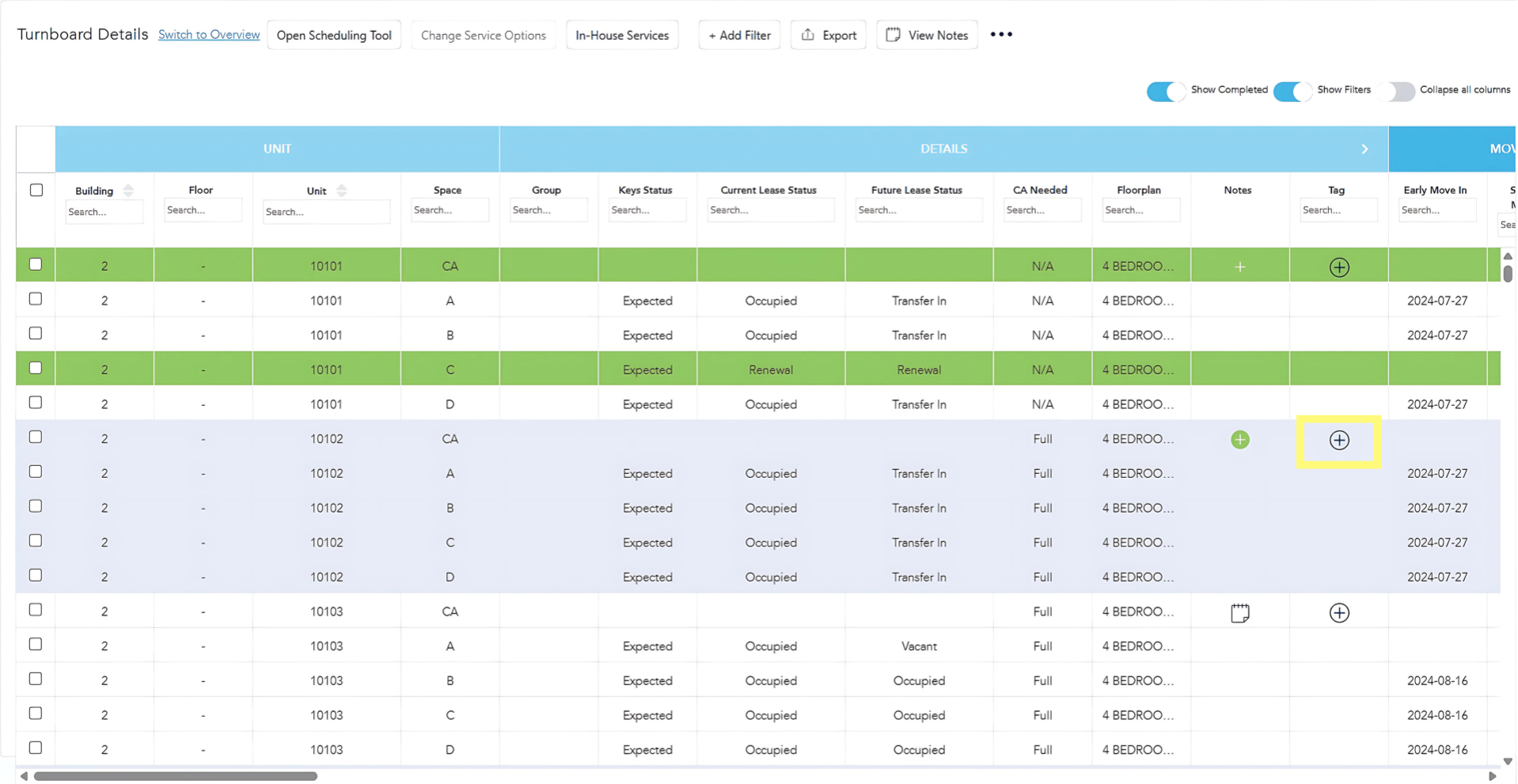Enable Collapse all columns toggle
1518x784 pixels.
(1396, 91)
